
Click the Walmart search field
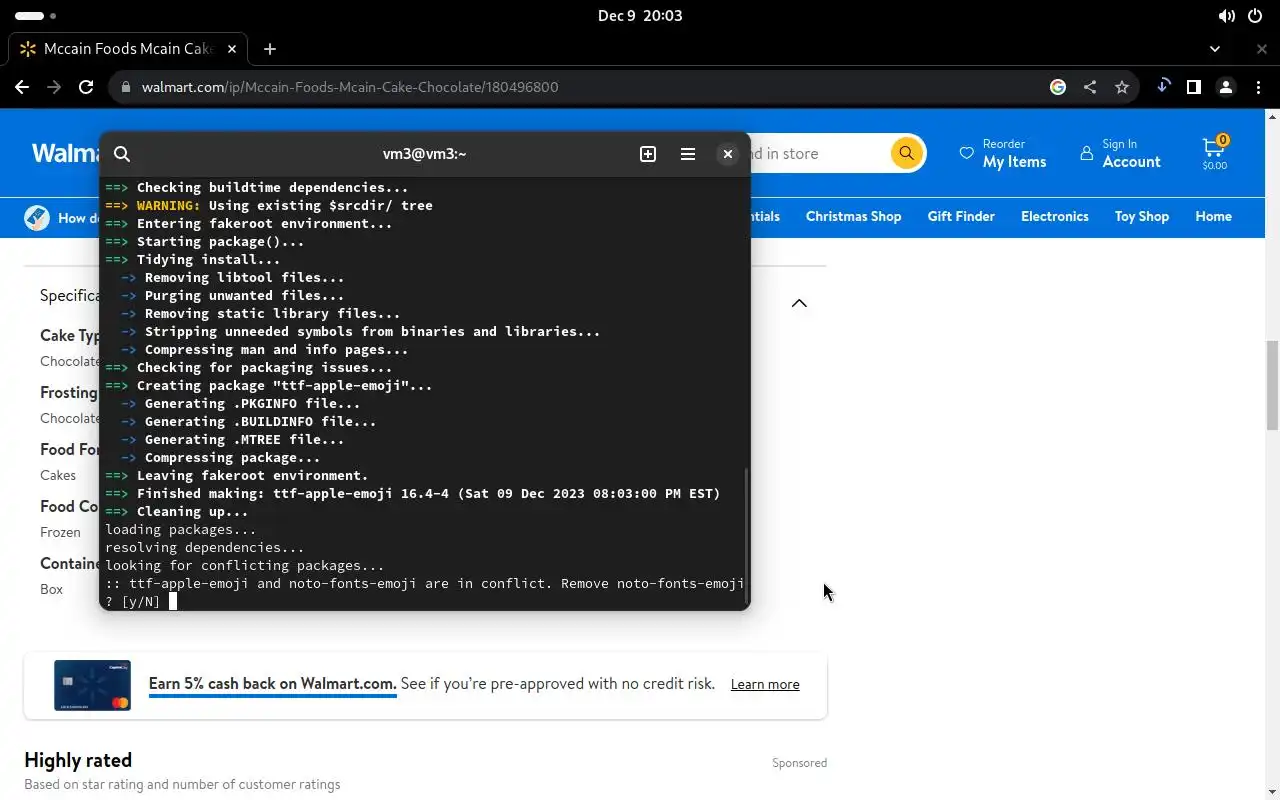pos(818,153)
